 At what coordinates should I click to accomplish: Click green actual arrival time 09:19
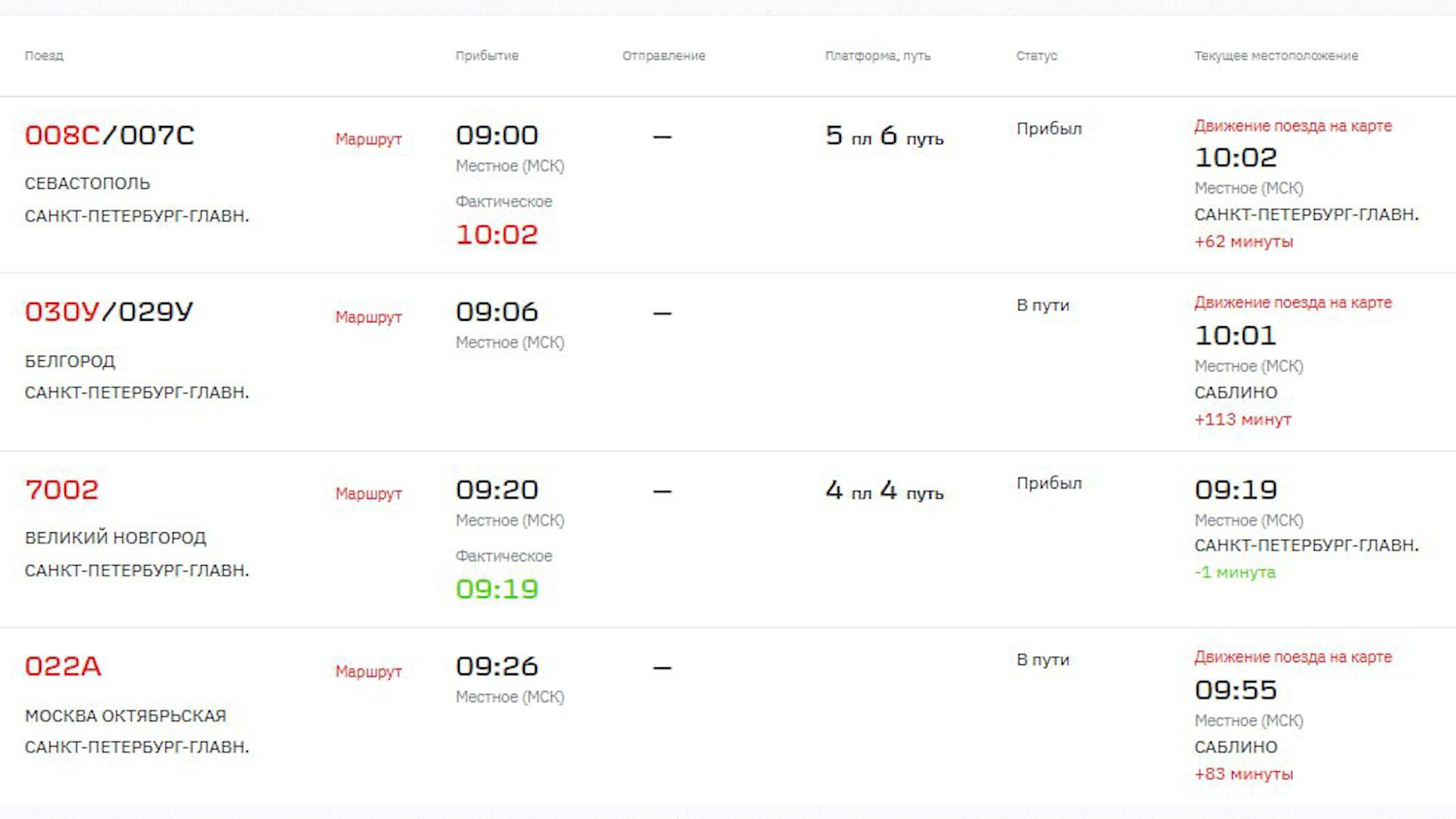click(497, 589)
